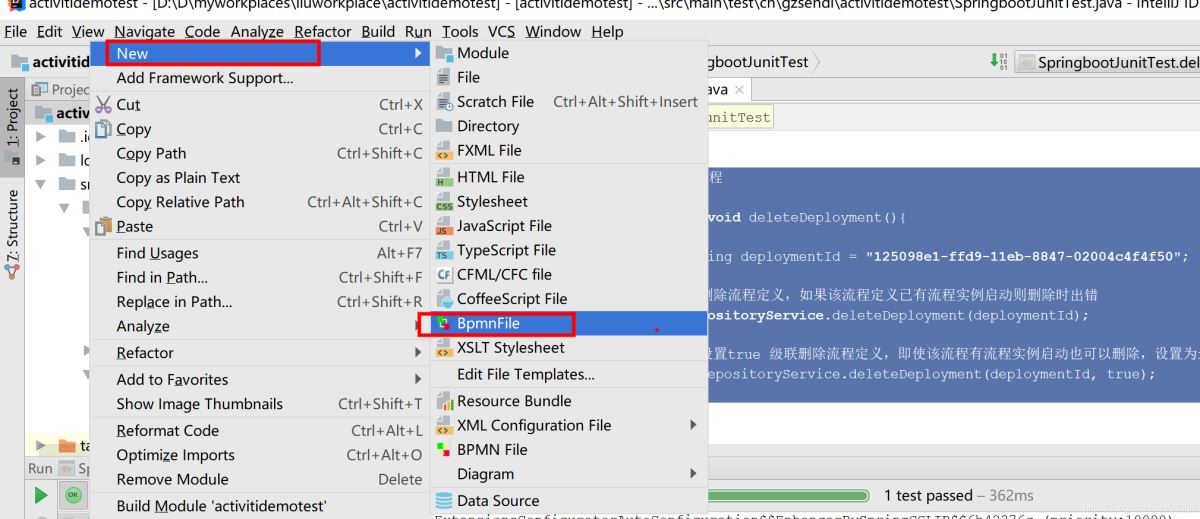Click the test progress bar
This screenshot has height=519, width=1200.
787,495
